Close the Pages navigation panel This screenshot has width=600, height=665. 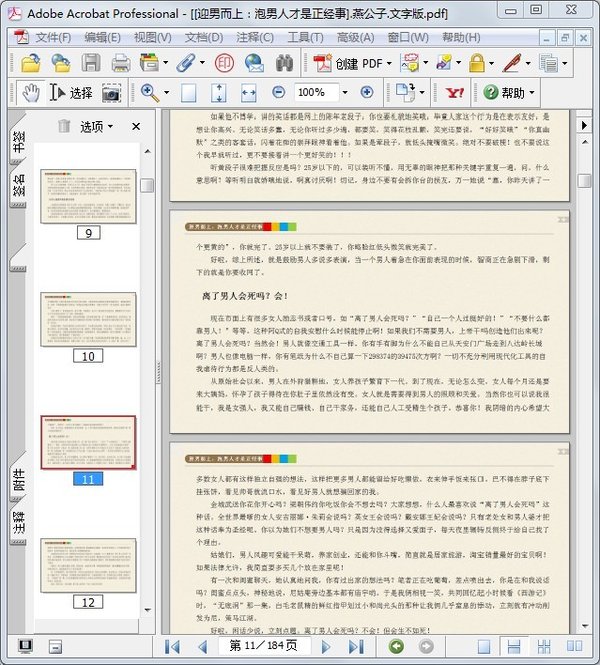(x=136, y=126)
